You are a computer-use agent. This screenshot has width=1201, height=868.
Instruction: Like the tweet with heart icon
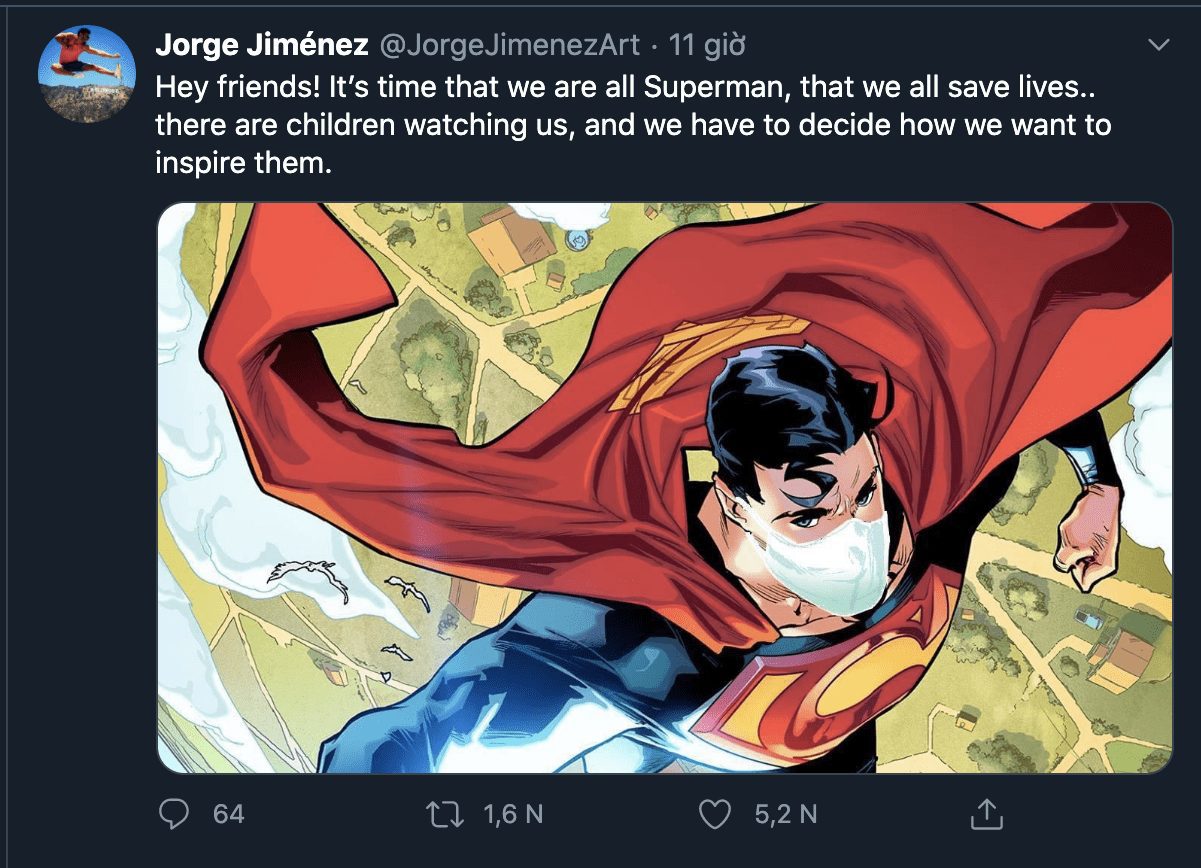click(714, 814)
